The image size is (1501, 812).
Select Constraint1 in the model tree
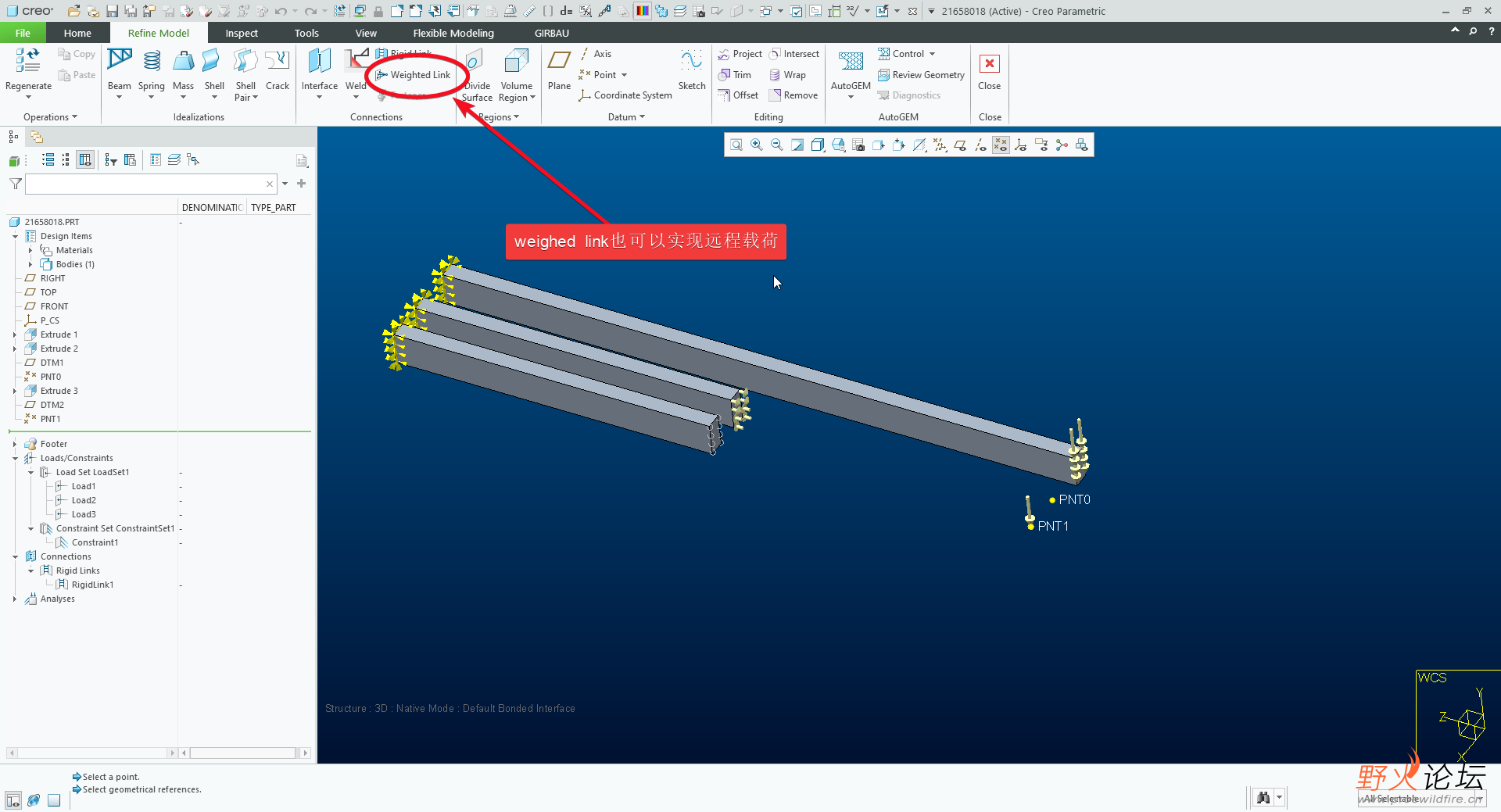(x=95, y=542)
